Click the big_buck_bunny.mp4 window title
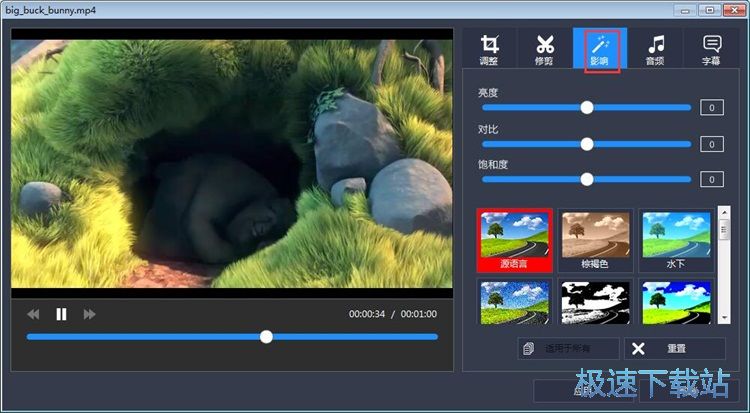Screen dimensions: 750x413 (x=51, y=10)
